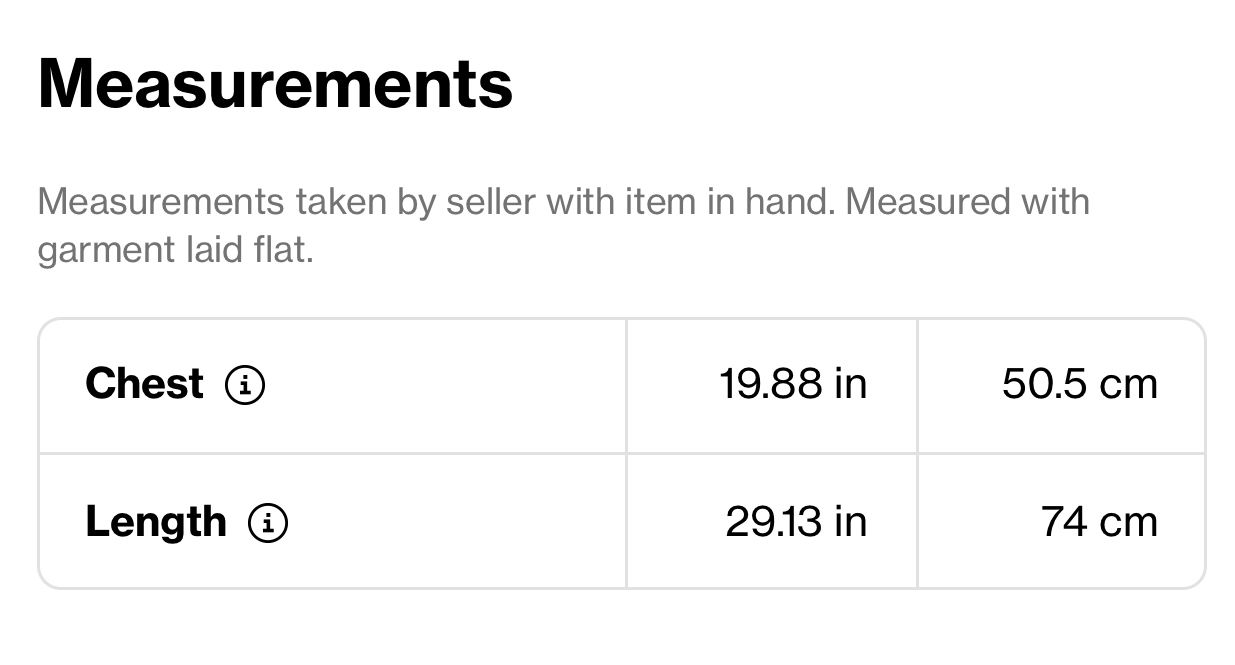The height and width of the screenshot is (665, 1235).
Task: Click the Measurements heading
Action: tap(275, 84)
